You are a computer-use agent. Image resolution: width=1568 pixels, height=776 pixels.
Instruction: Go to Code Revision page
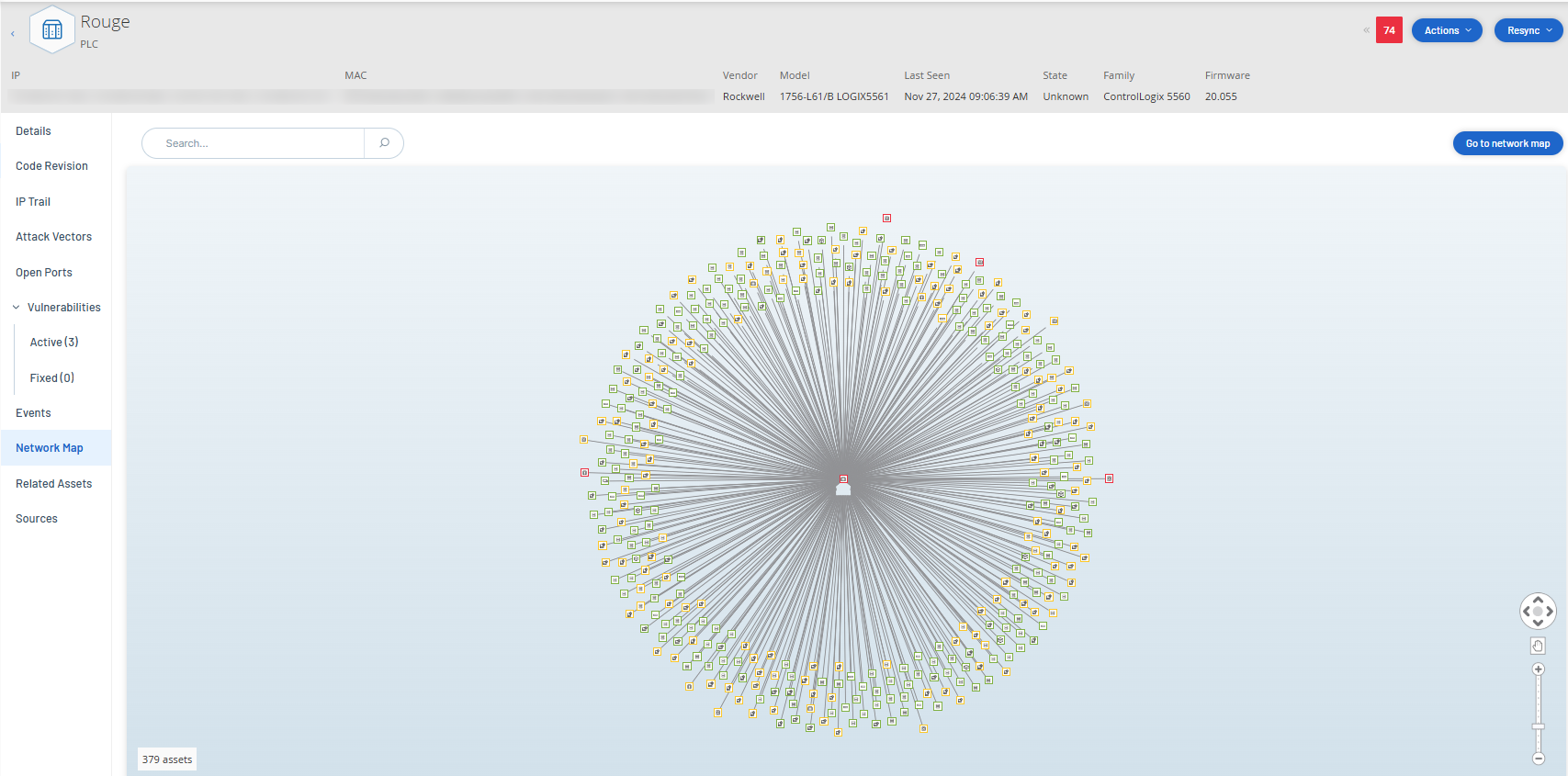52,166
